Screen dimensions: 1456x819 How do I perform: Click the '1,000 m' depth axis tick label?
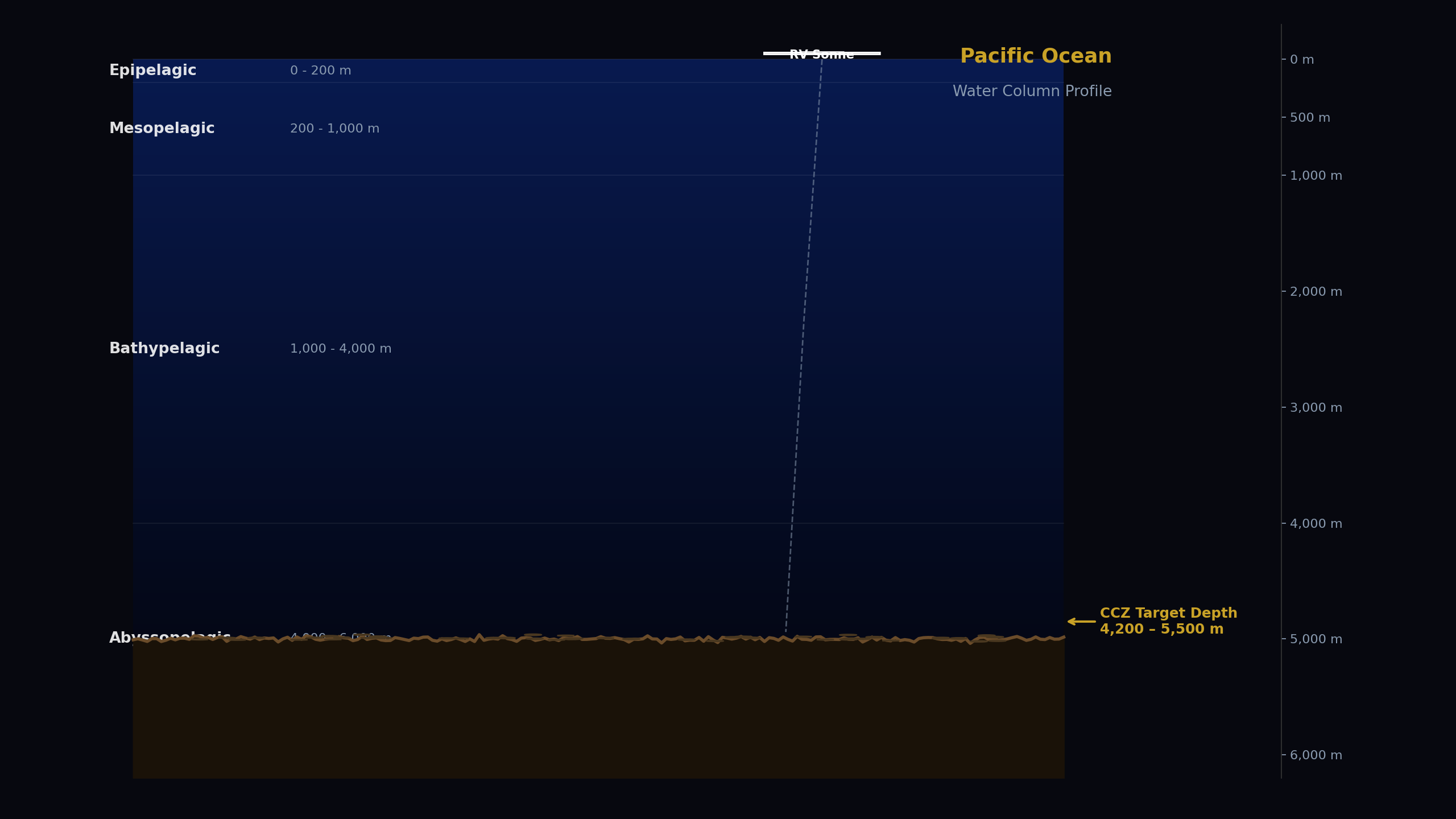click(1316, 176)
